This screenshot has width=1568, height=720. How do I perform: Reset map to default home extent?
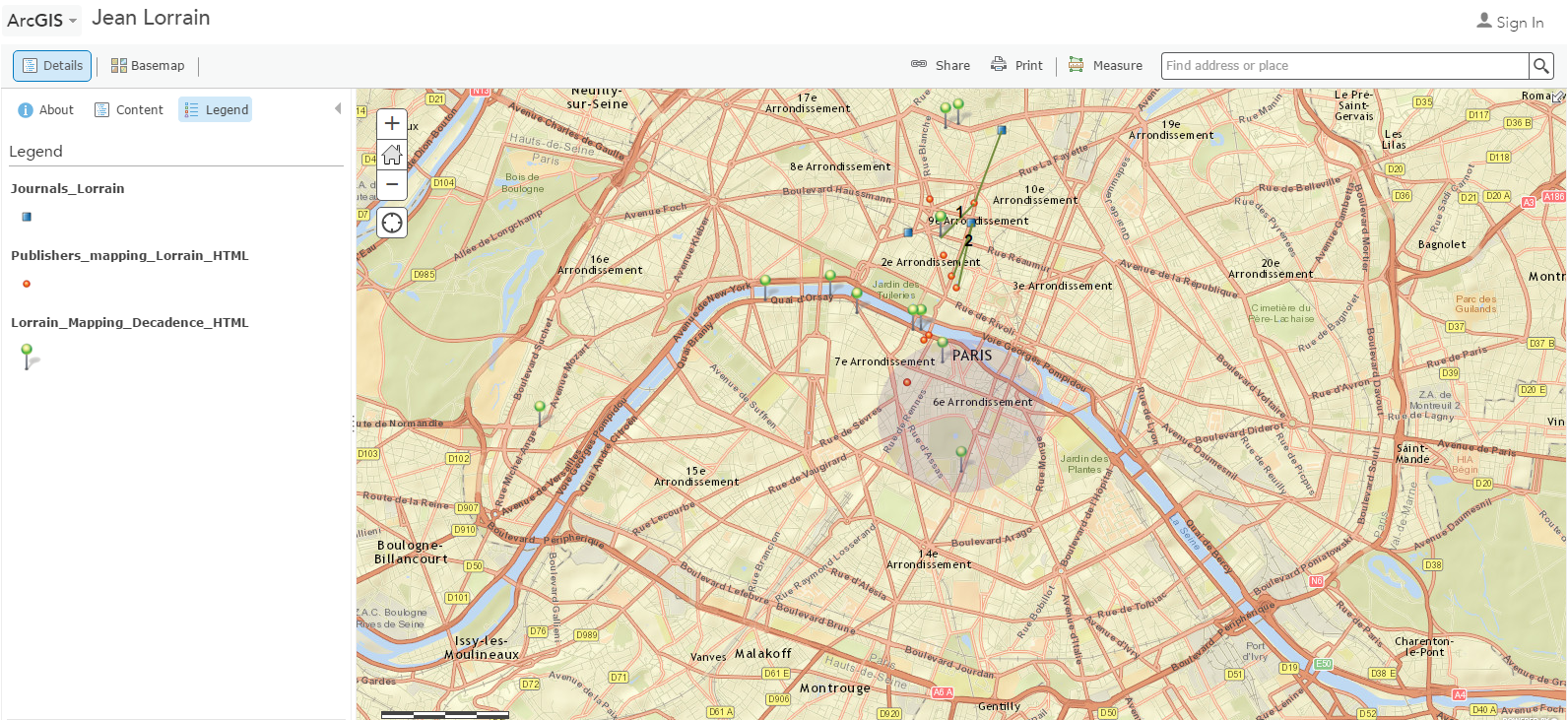[x=392, y=154]
